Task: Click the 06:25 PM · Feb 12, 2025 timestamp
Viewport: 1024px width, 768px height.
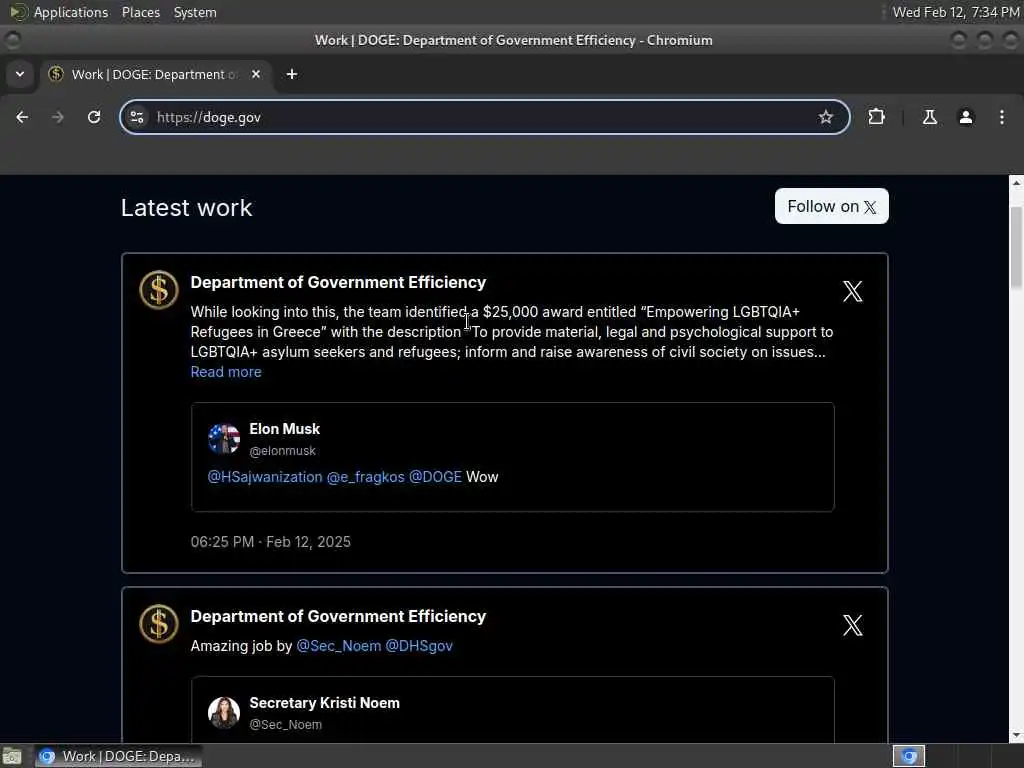Action: pyautogui.click(x=270, y=542)
